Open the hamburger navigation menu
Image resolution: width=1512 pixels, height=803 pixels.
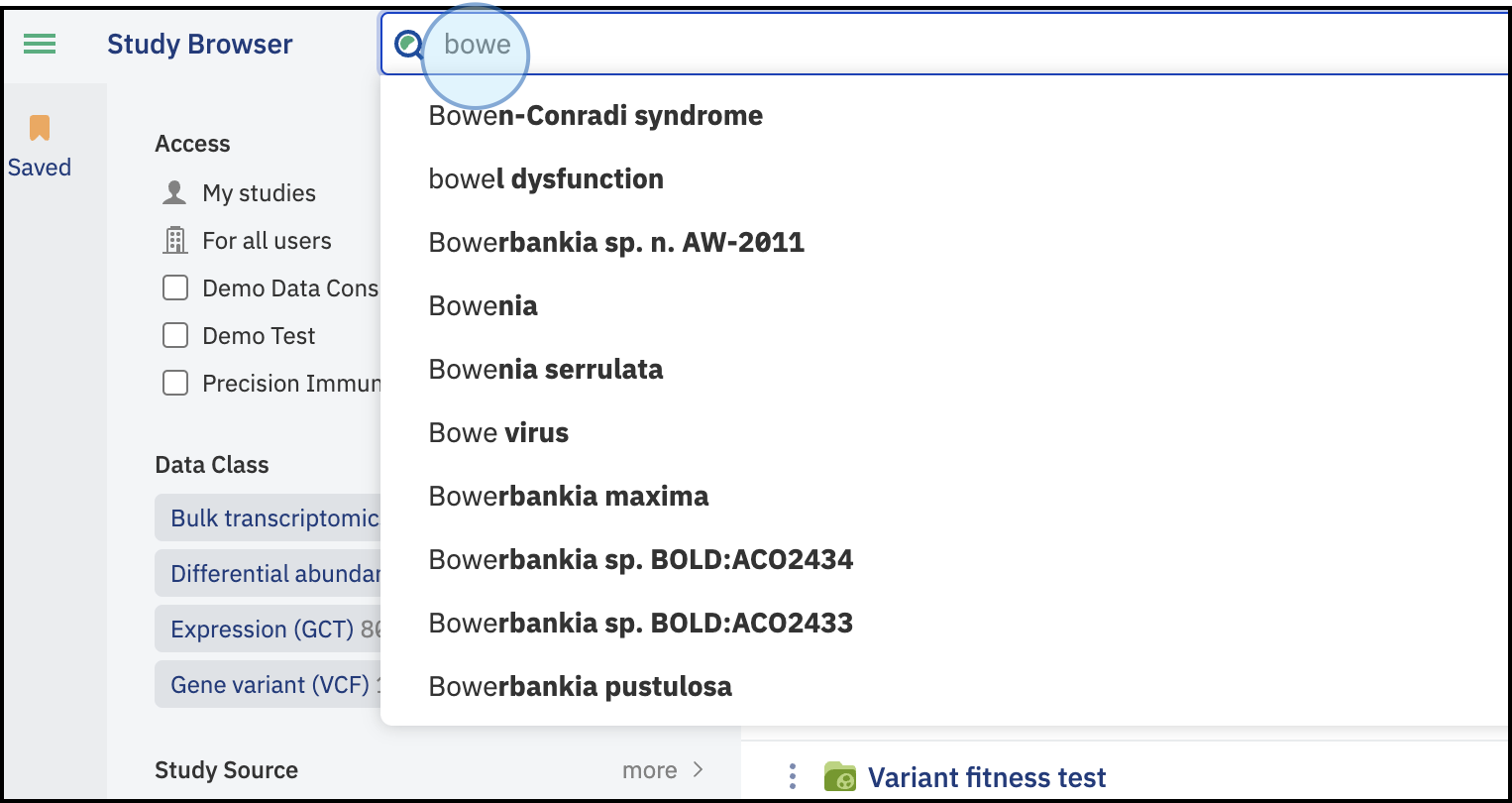40,44
